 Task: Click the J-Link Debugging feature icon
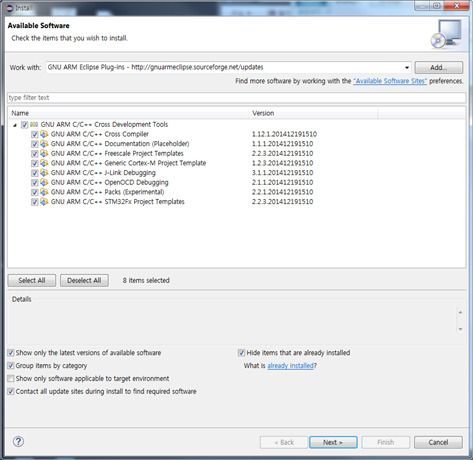pyautogui.click(x=44, y=173)
